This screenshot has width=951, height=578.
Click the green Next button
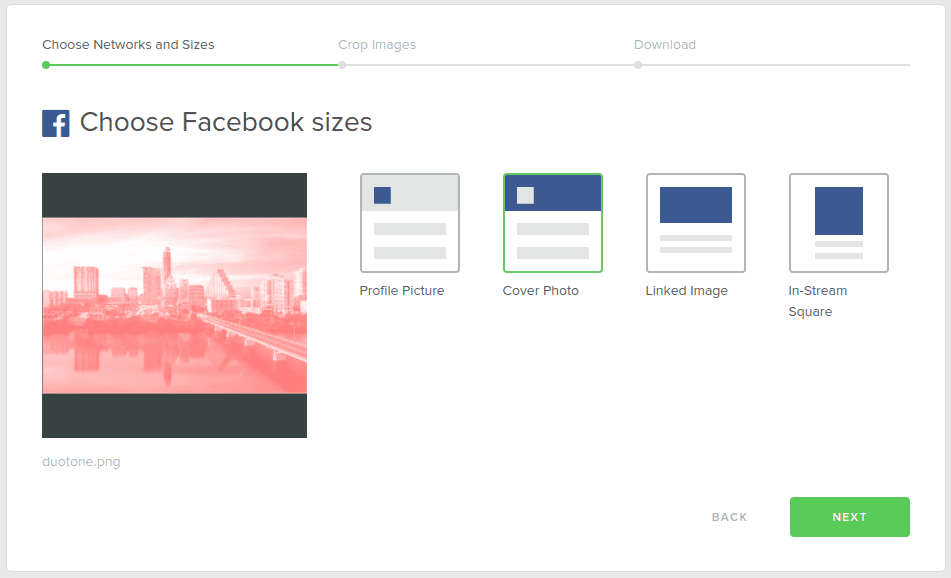click(x=849, y=517)
